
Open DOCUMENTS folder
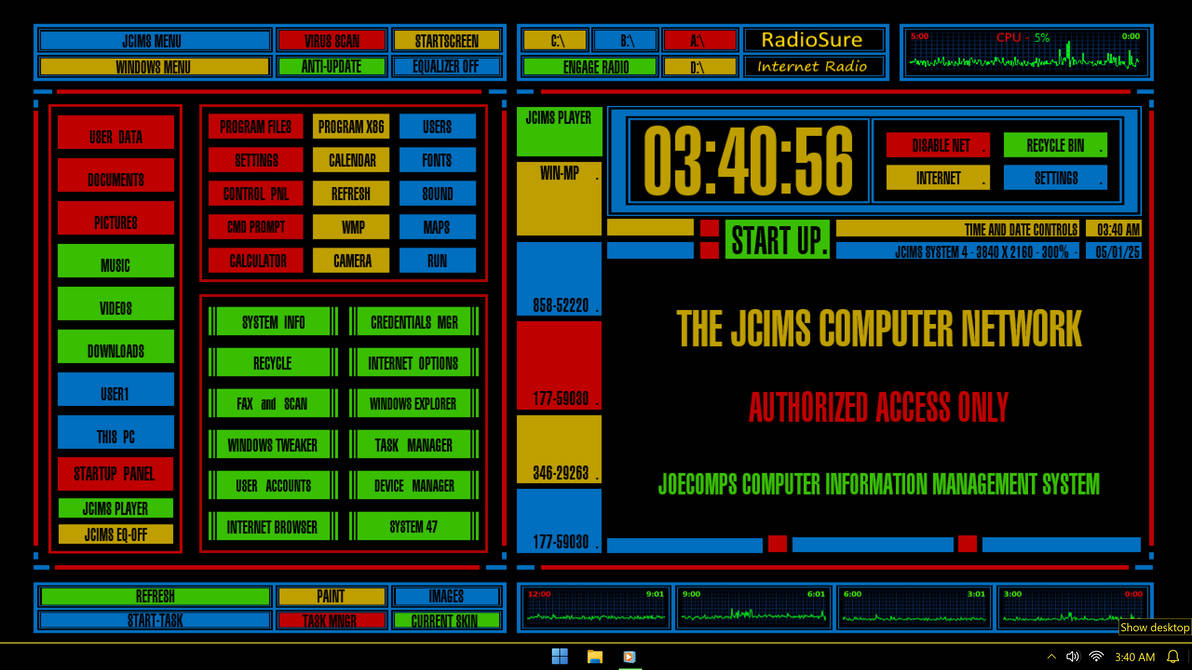(116, 175)
